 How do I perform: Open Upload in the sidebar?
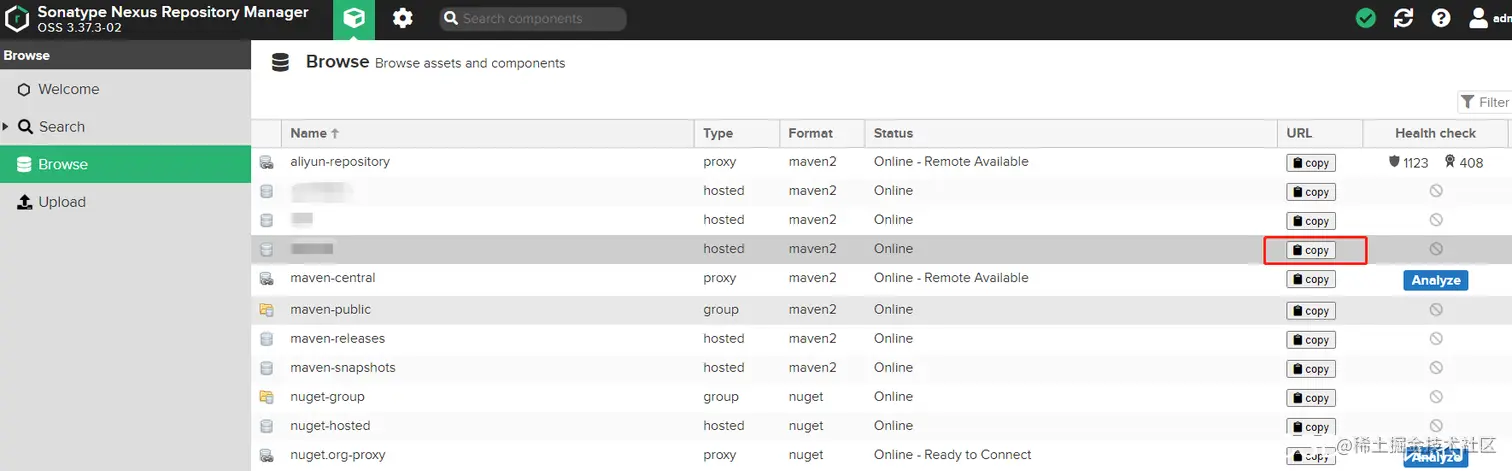point(125,202)
